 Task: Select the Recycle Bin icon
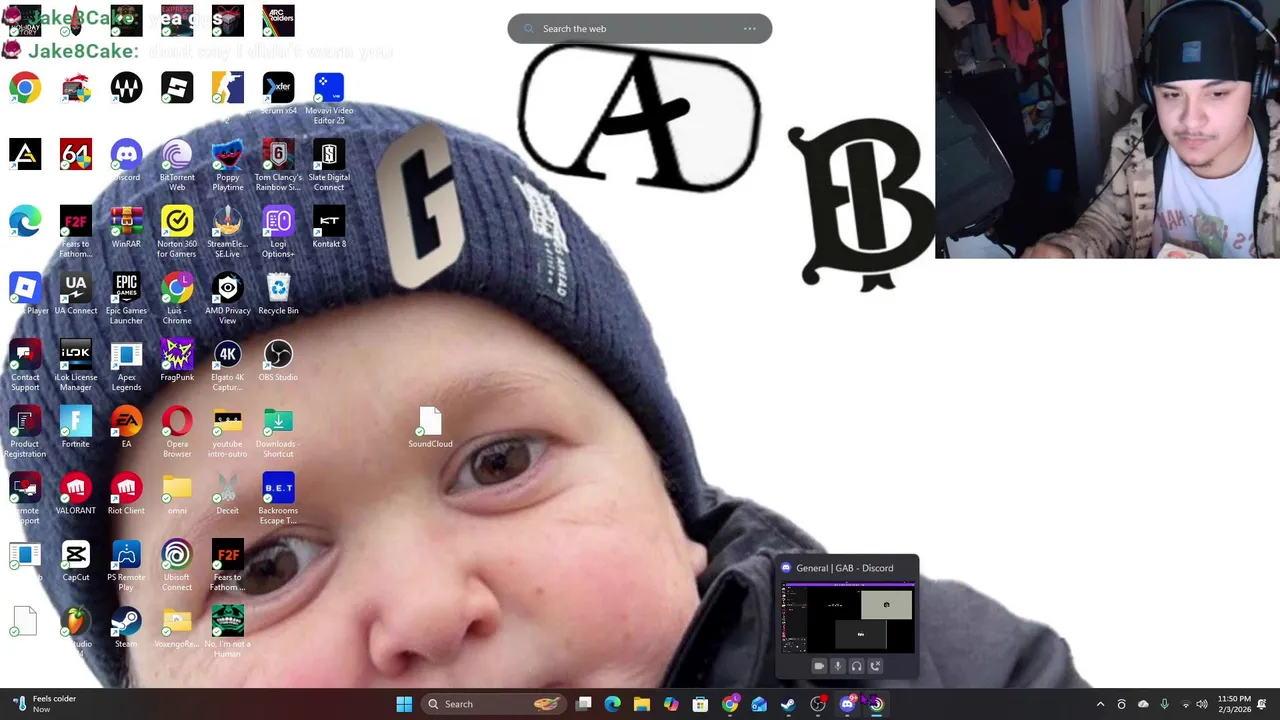[278, 294]
